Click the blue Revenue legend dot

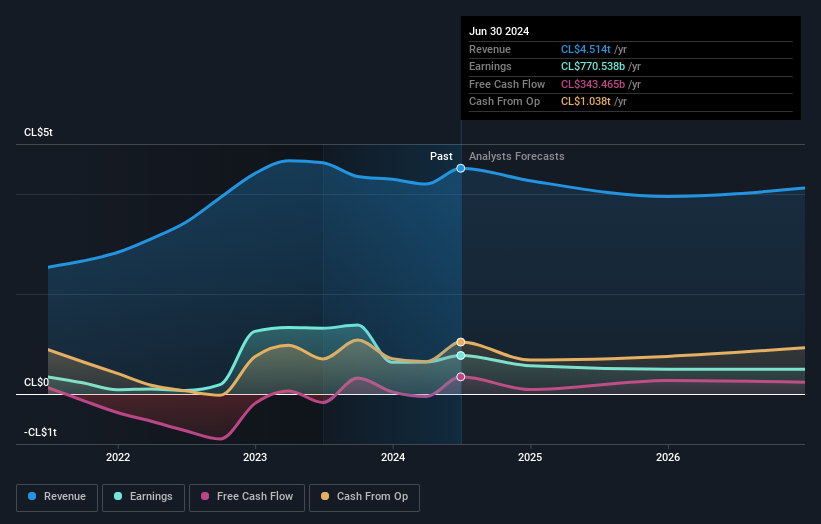pos(32,496)
